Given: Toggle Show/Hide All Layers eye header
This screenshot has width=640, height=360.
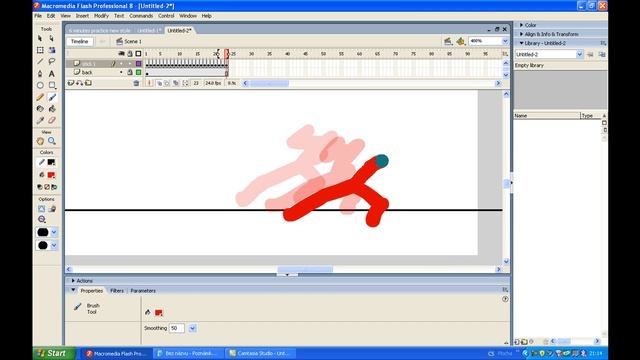Looking at the screenshot, I should coord(121,53).
